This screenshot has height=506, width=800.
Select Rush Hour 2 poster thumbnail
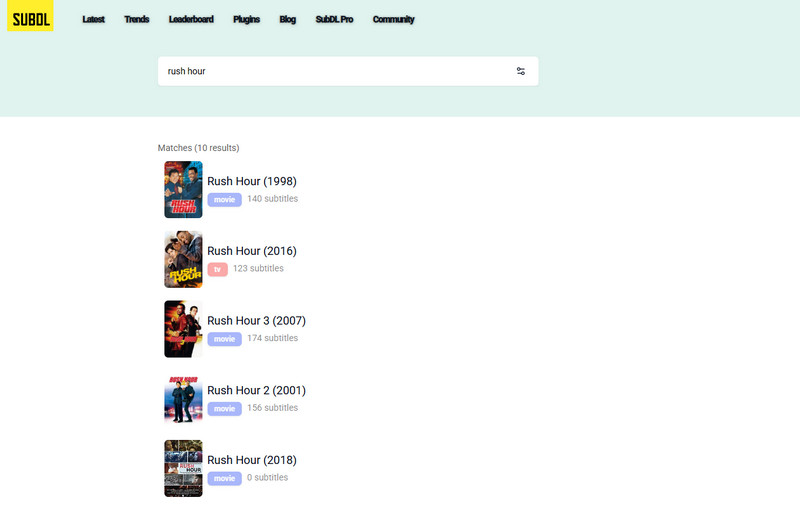(x=183, y=399)
